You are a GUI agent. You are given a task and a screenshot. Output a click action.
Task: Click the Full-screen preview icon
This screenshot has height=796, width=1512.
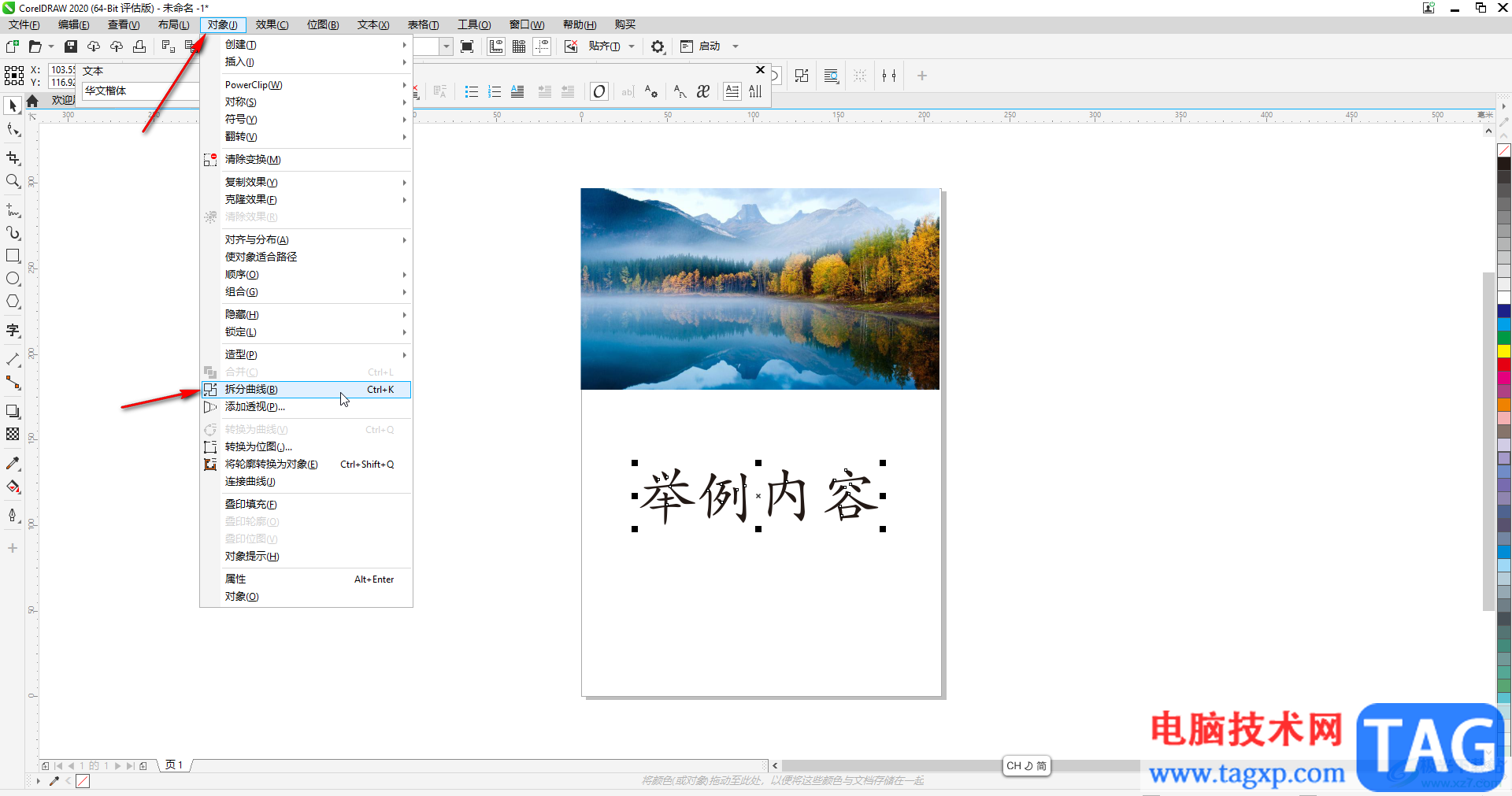(x=467, y=46)
